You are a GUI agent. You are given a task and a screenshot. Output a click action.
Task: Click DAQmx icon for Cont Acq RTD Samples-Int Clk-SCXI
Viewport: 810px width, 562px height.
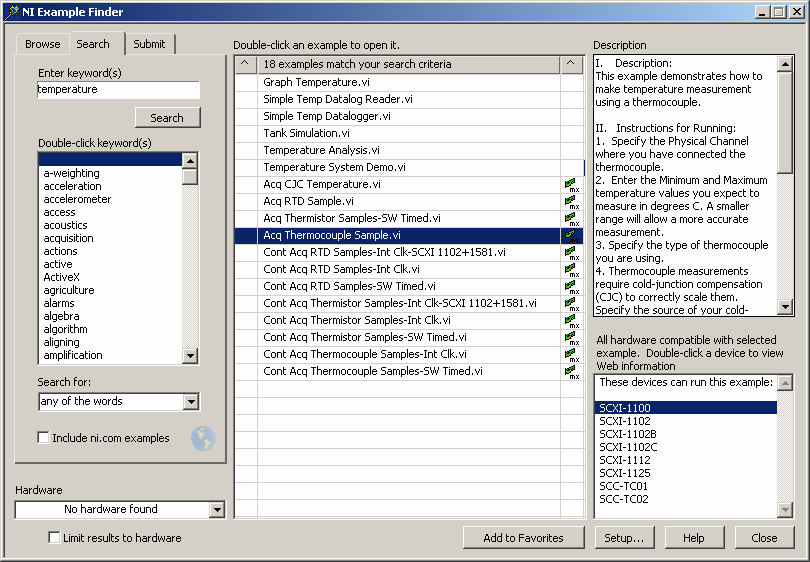point(572,253)
